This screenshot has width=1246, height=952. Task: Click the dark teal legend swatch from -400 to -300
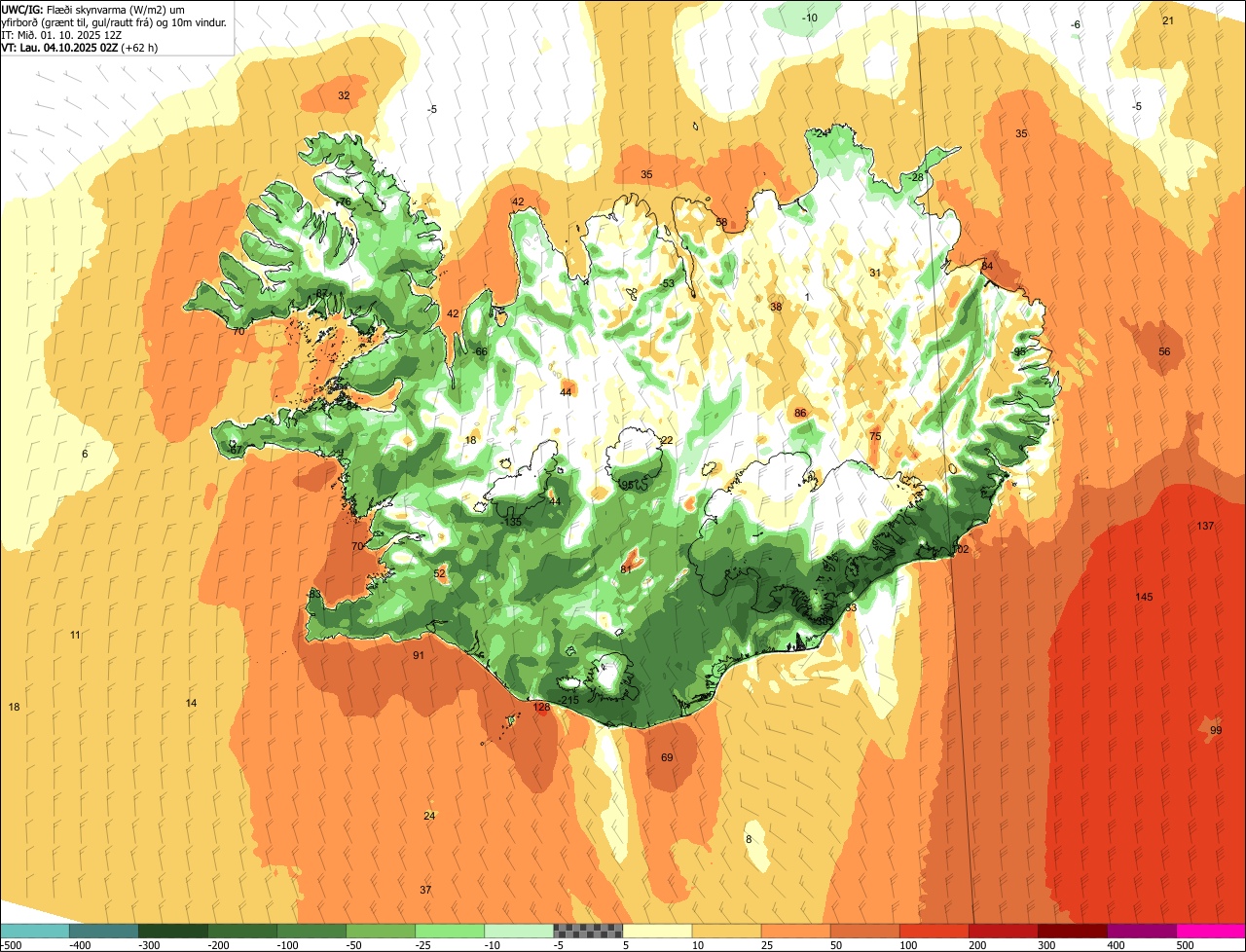(x=103, y=931)
